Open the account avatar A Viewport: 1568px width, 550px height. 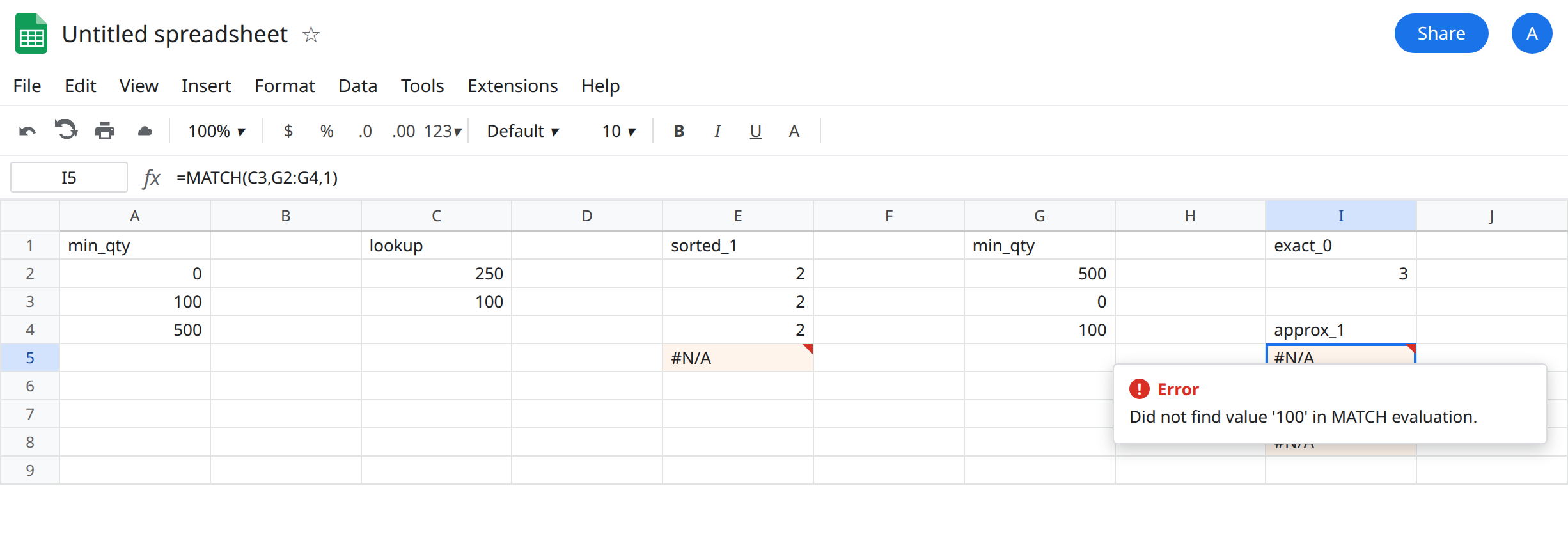[1532, 33]
